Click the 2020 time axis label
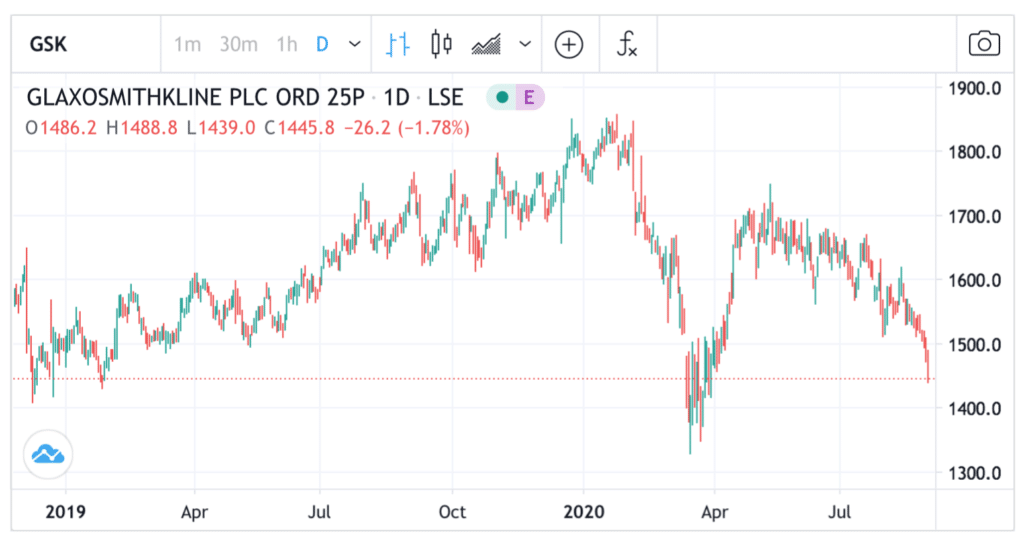This screenshot has width=1024, height=546. click(x=584, y=511)
